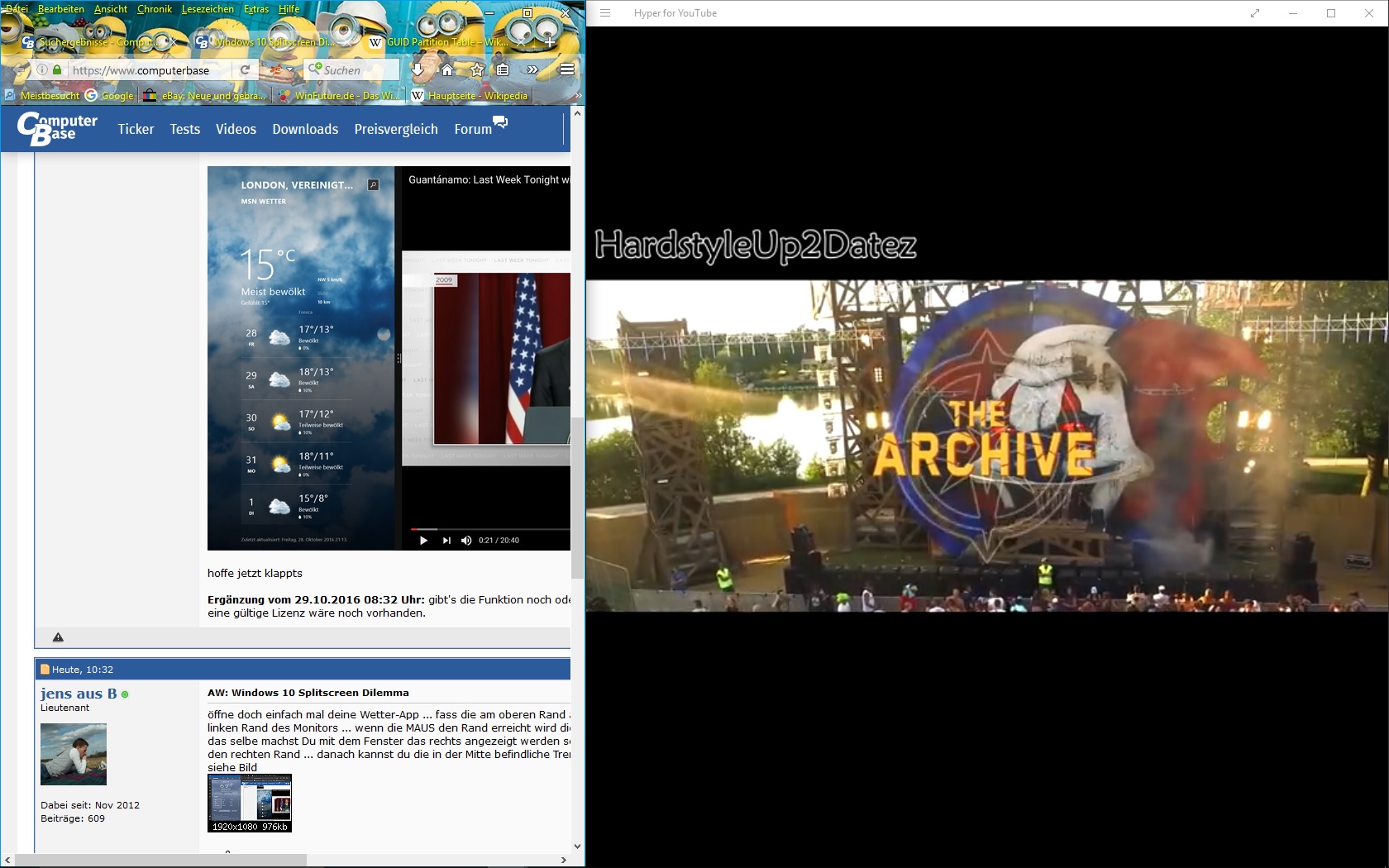
Task: Open the Bearbeiten menu
Action: [x=61, y=9]
